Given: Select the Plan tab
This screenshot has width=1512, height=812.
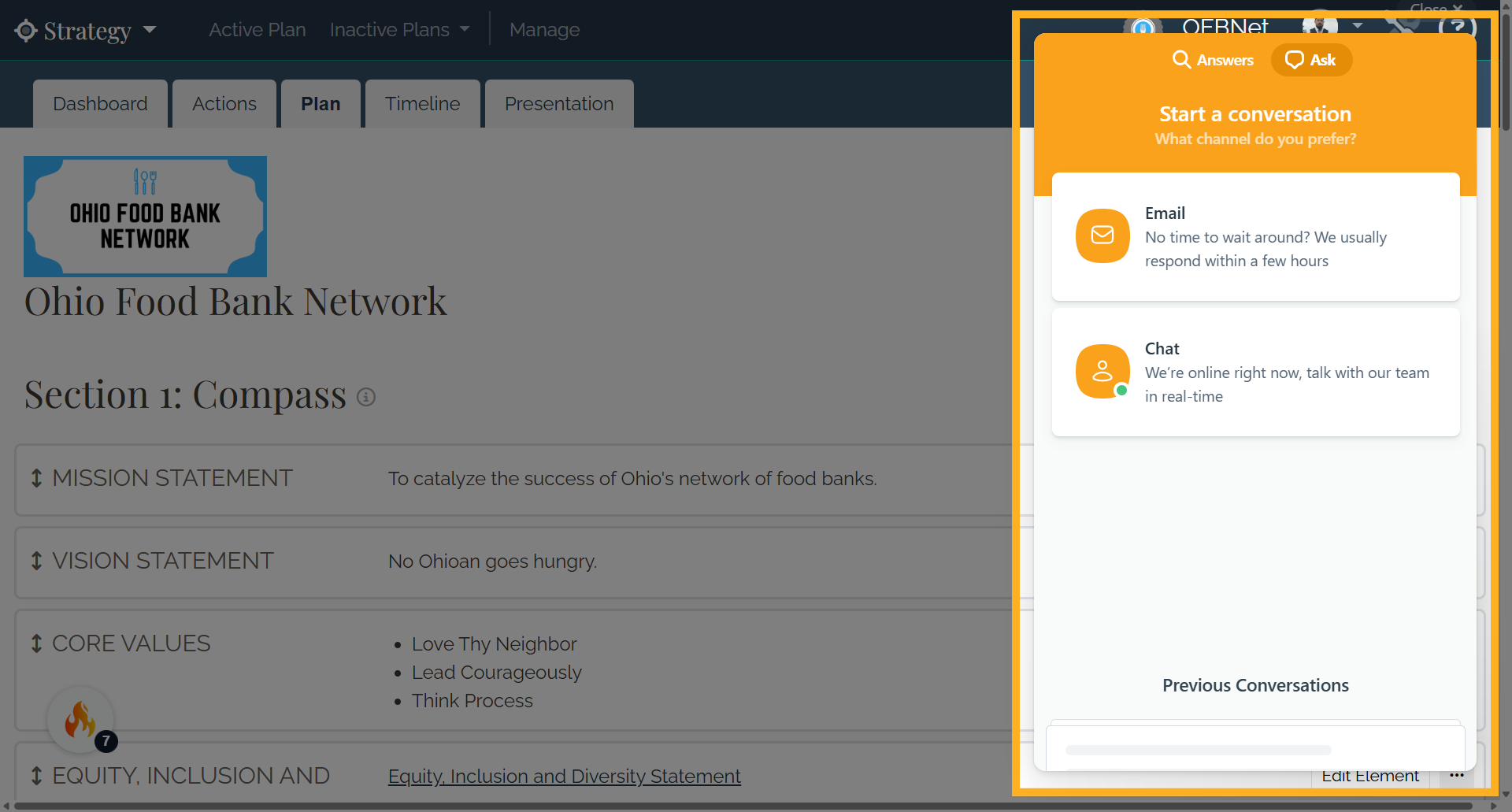Looking at the screenshot, I should click(x=321, y=104).
